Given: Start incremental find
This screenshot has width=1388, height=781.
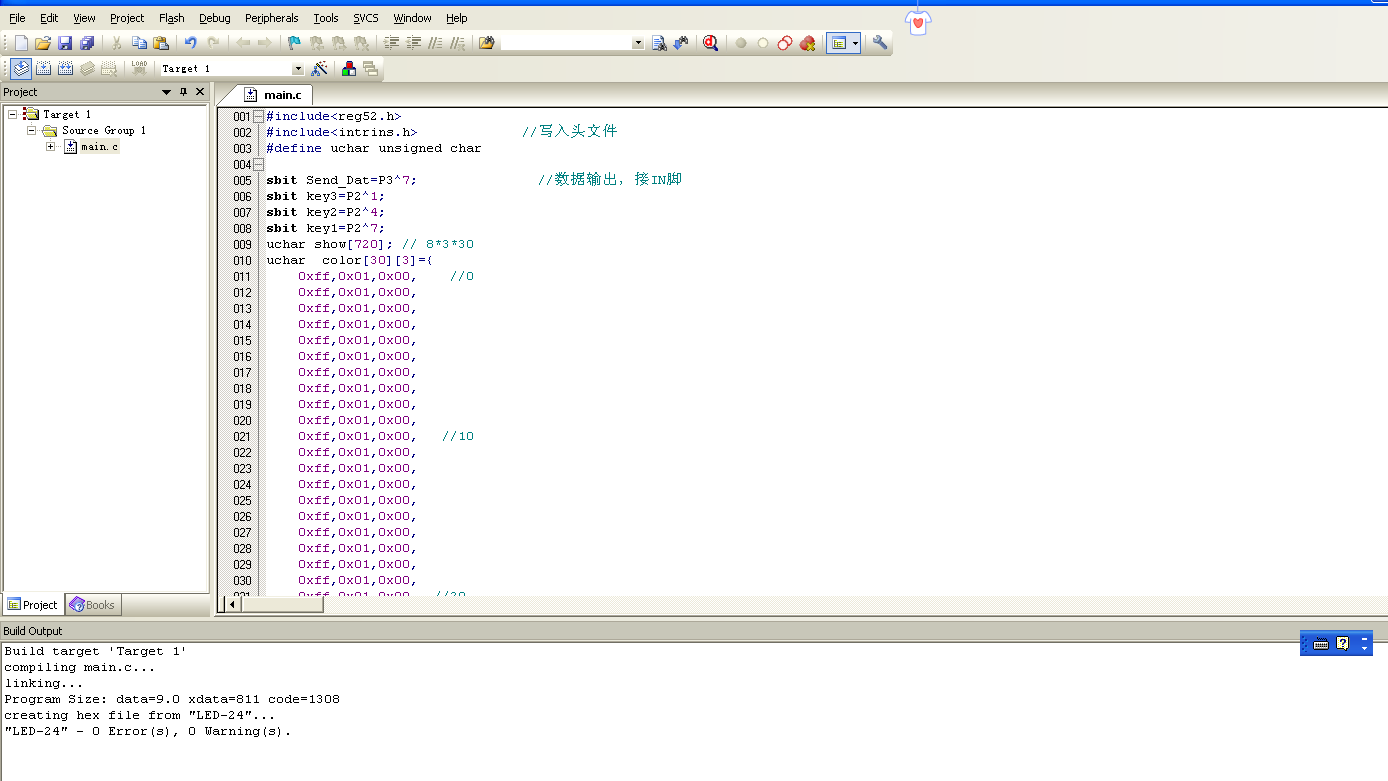Looking at the screenshot, I should click(681, 43).
